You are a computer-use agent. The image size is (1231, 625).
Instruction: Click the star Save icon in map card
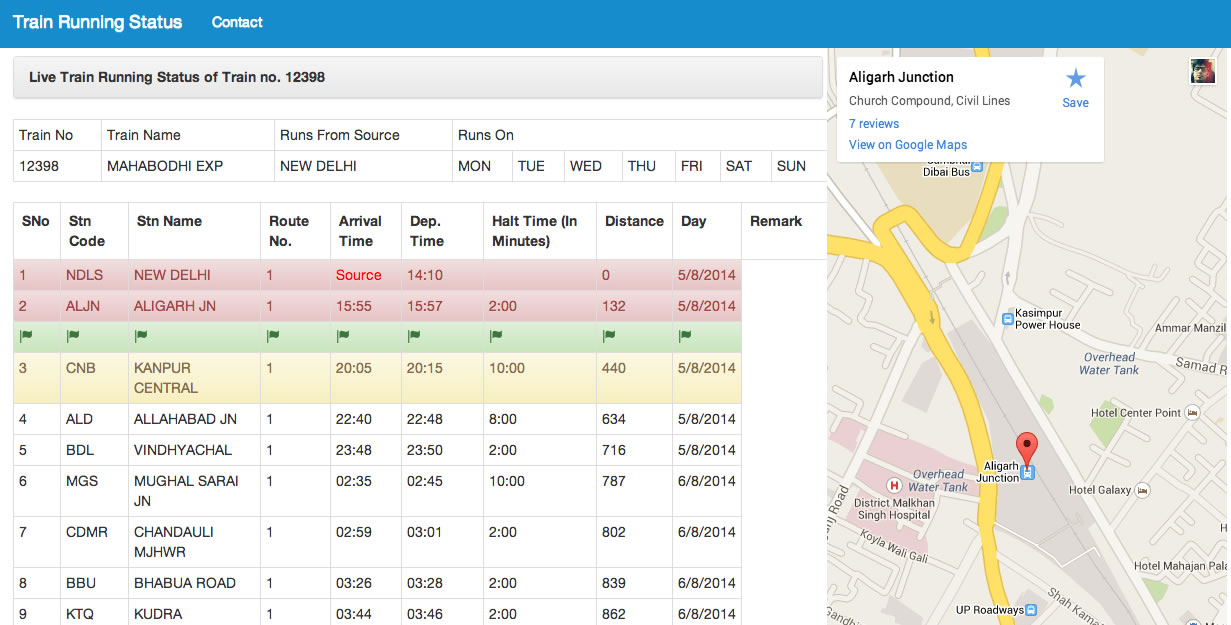click(1075, 78)
